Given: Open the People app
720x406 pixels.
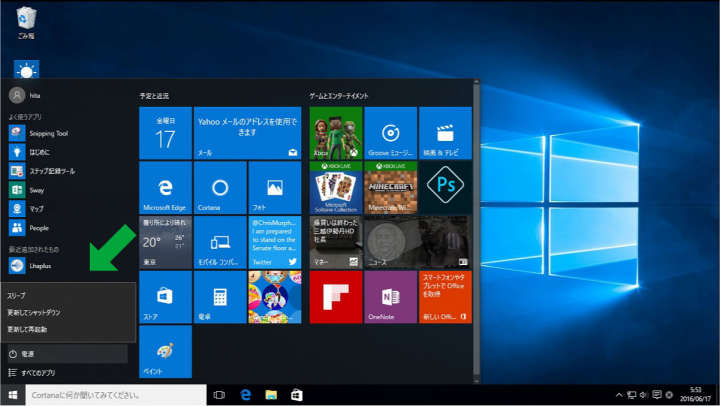Looking at the screenshot, I should click(x=29, y=228).
